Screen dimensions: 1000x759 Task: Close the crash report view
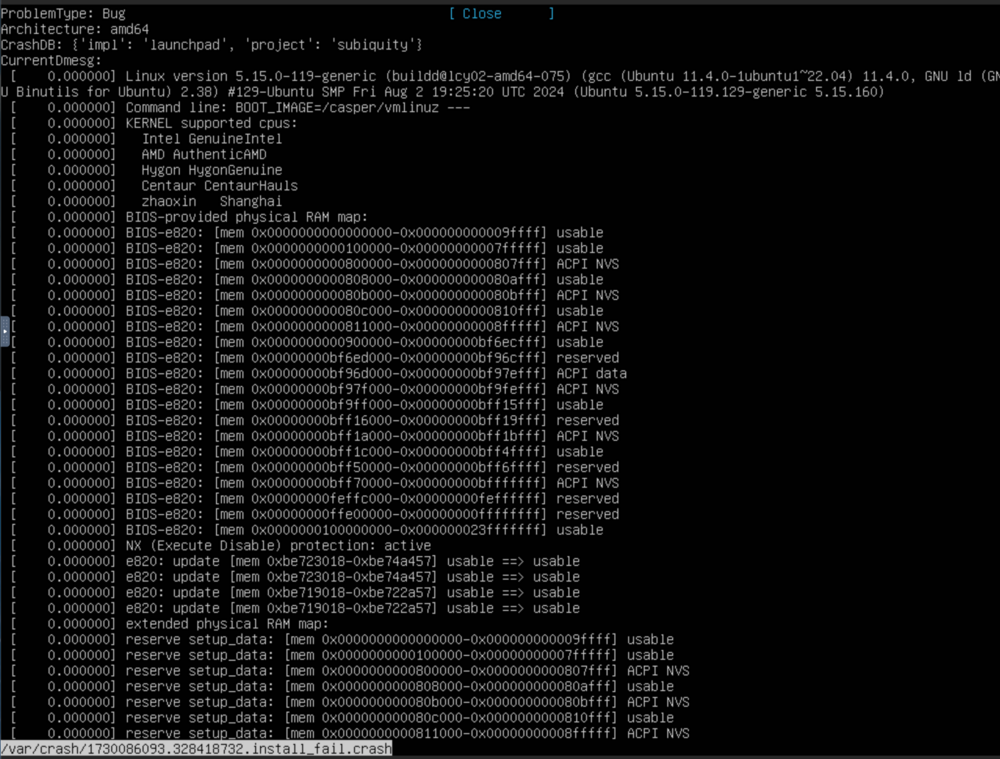(501, 14)
